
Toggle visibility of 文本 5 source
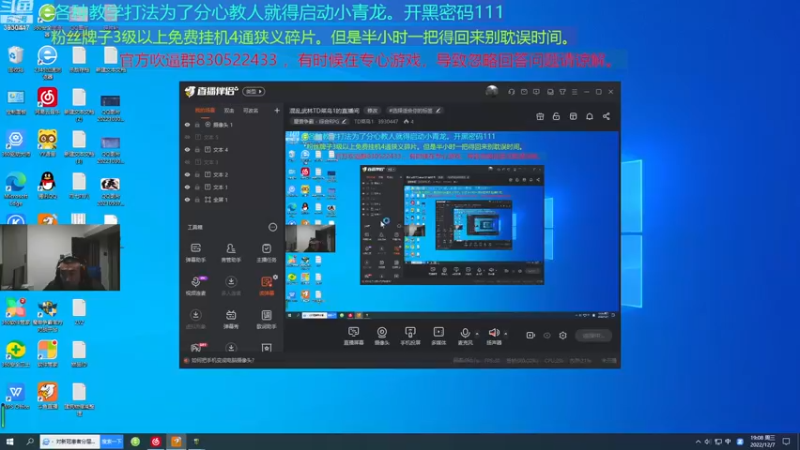[187, 137]
